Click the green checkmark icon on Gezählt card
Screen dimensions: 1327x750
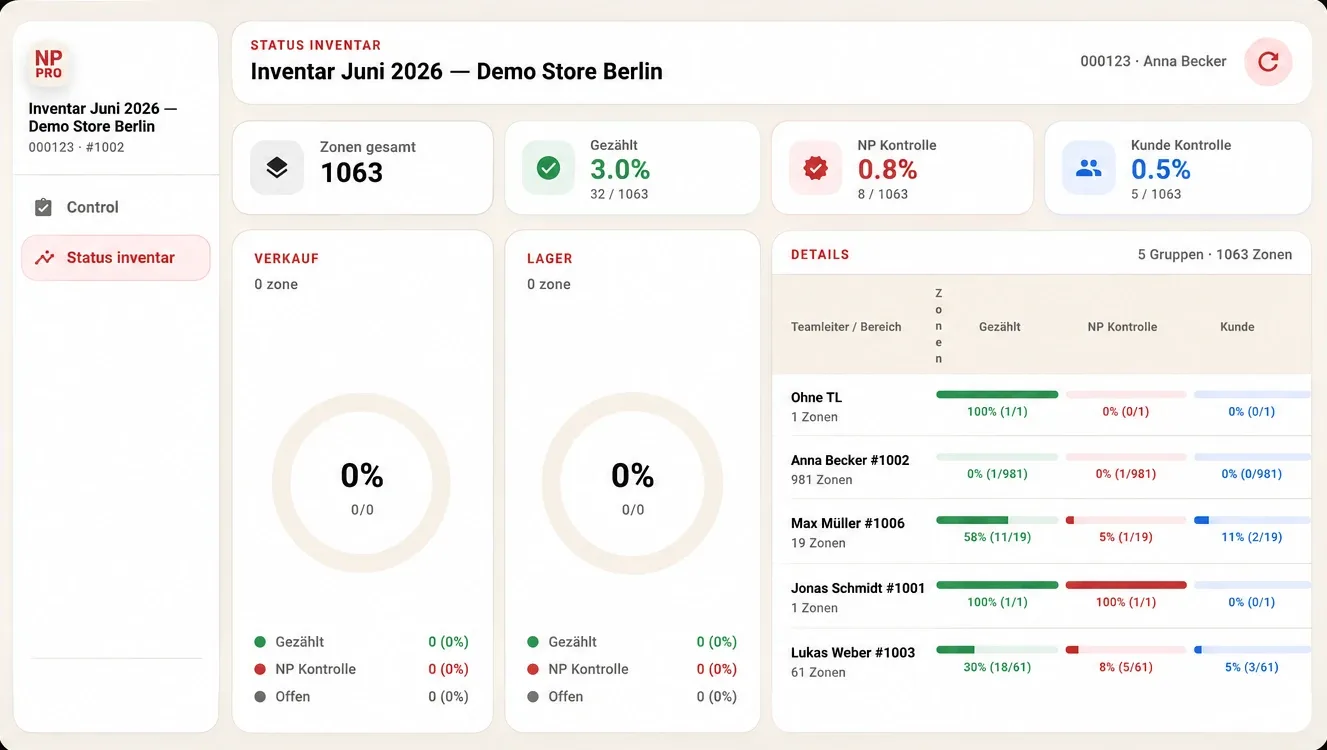(x=548, y=168)
